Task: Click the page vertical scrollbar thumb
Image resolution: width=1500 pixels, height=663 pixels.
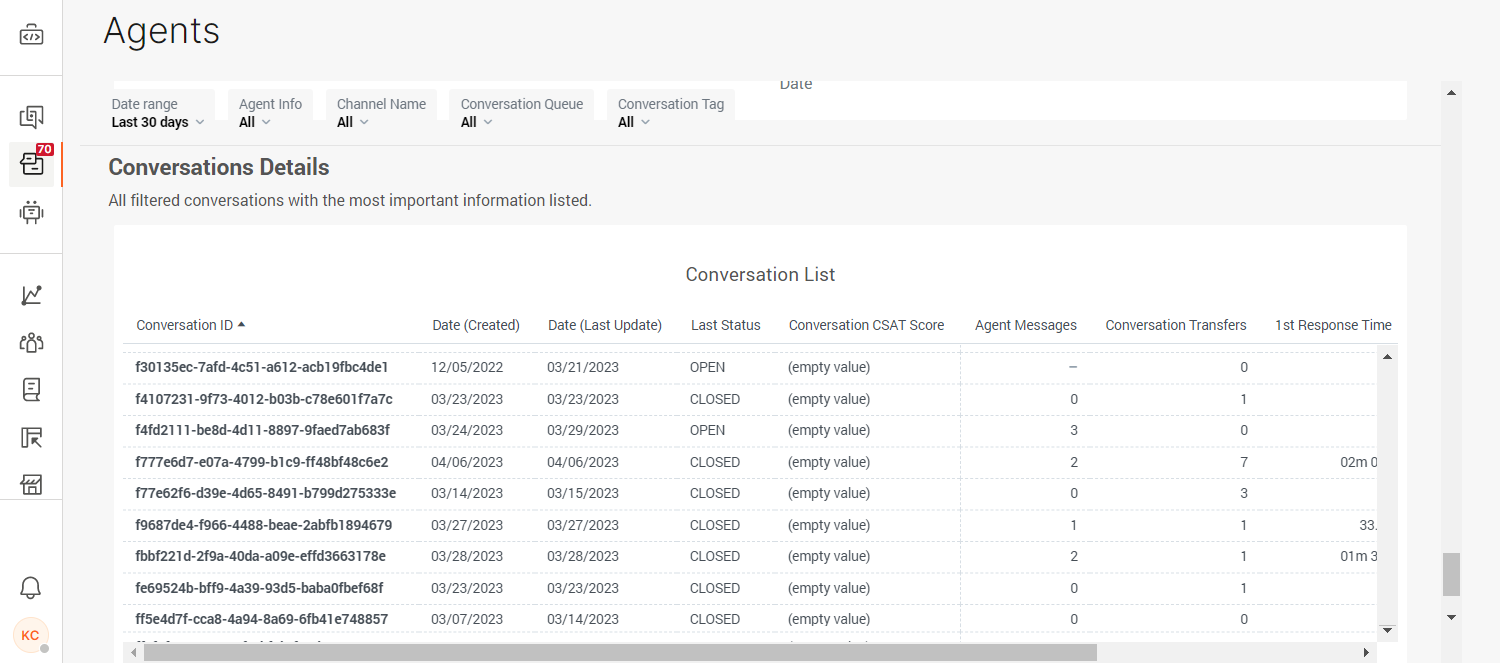Action: (x=1451, y=574)
